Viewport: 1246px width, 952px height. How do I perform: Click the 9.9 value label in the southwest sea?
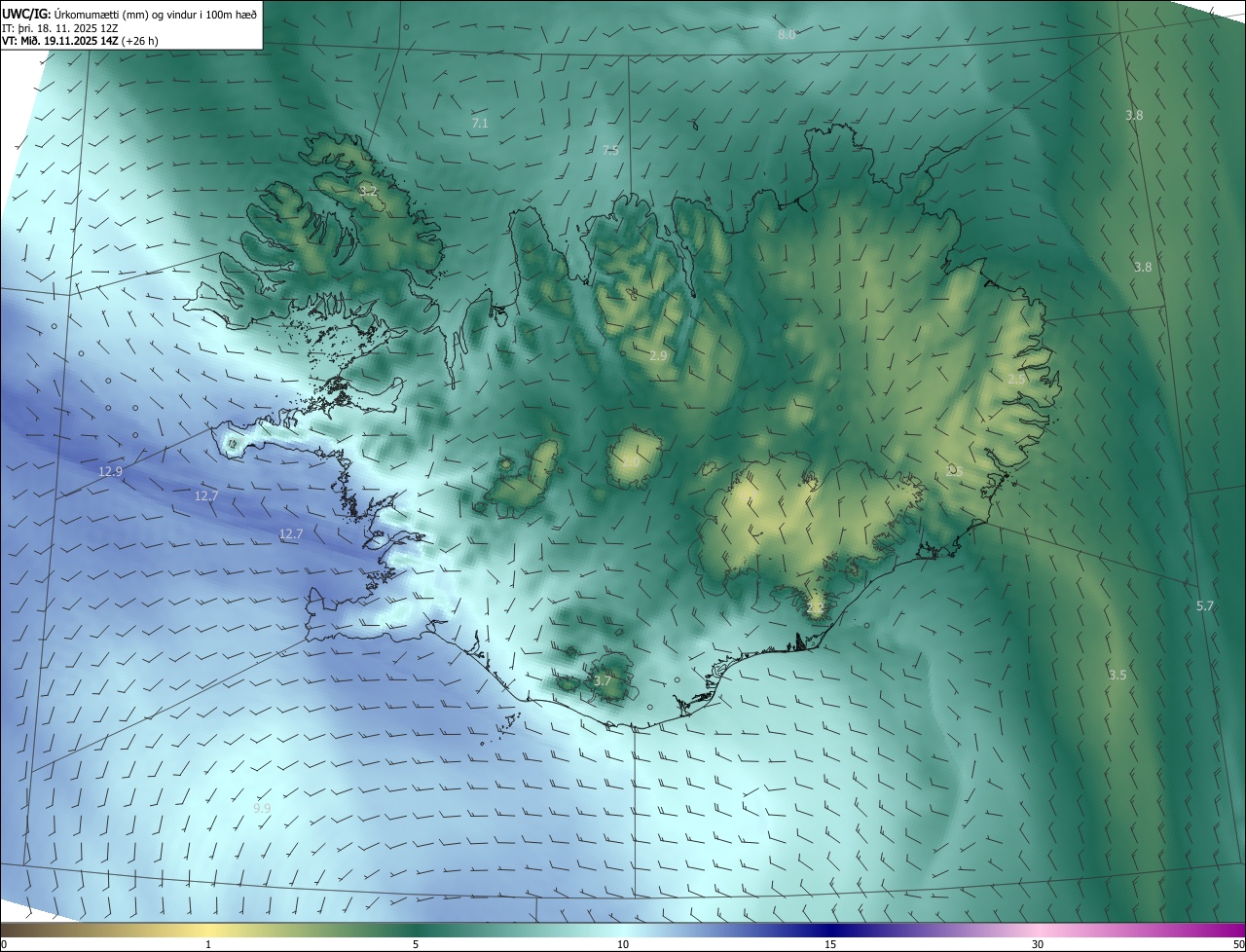(x=262, y=808)
